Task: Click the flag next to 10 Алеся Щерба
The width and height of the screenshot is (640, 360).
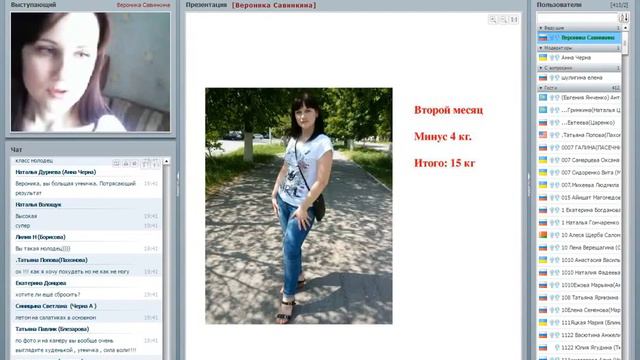Action: point(543,235)
